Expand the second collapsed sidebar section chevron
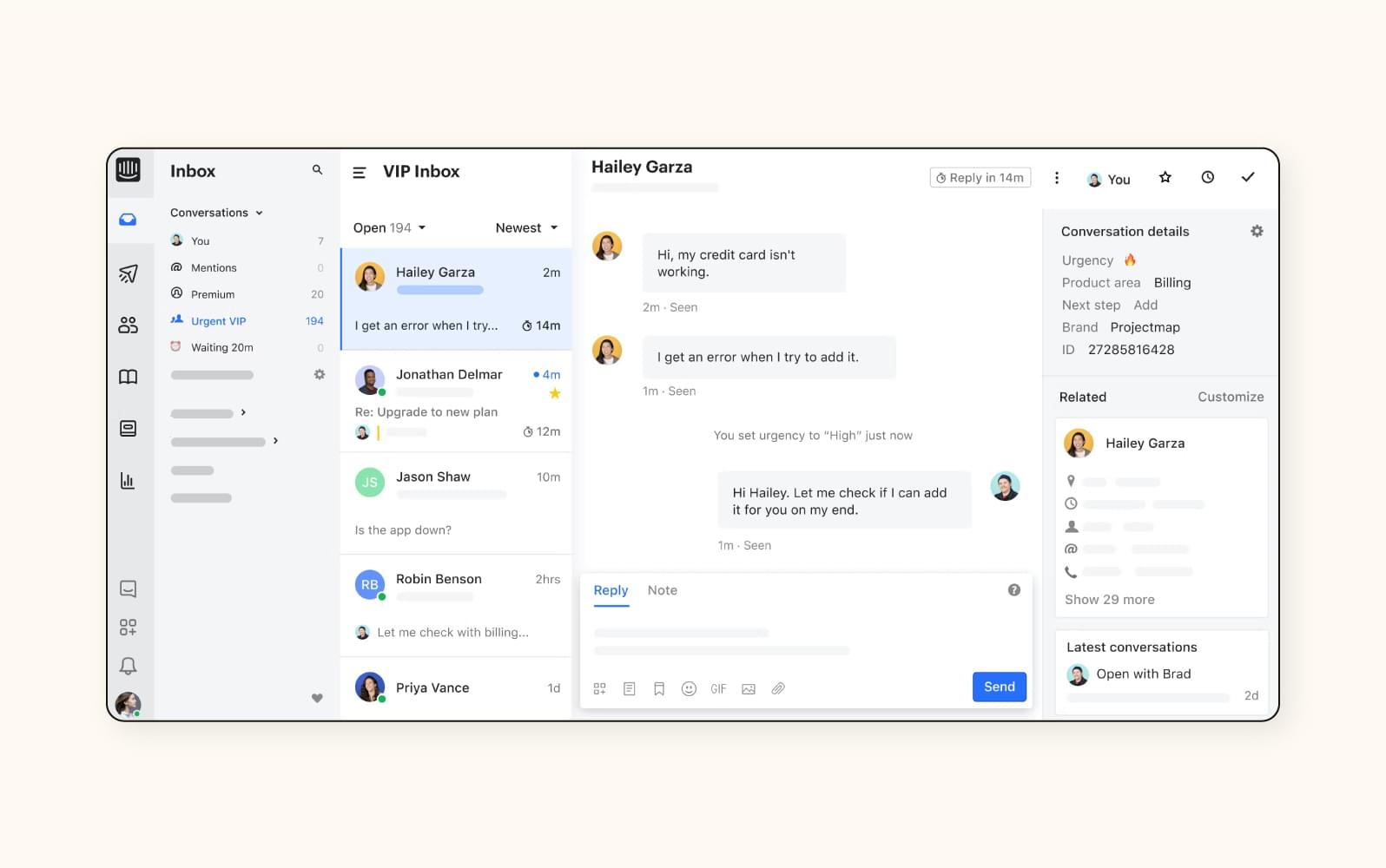 click(275, 441)
